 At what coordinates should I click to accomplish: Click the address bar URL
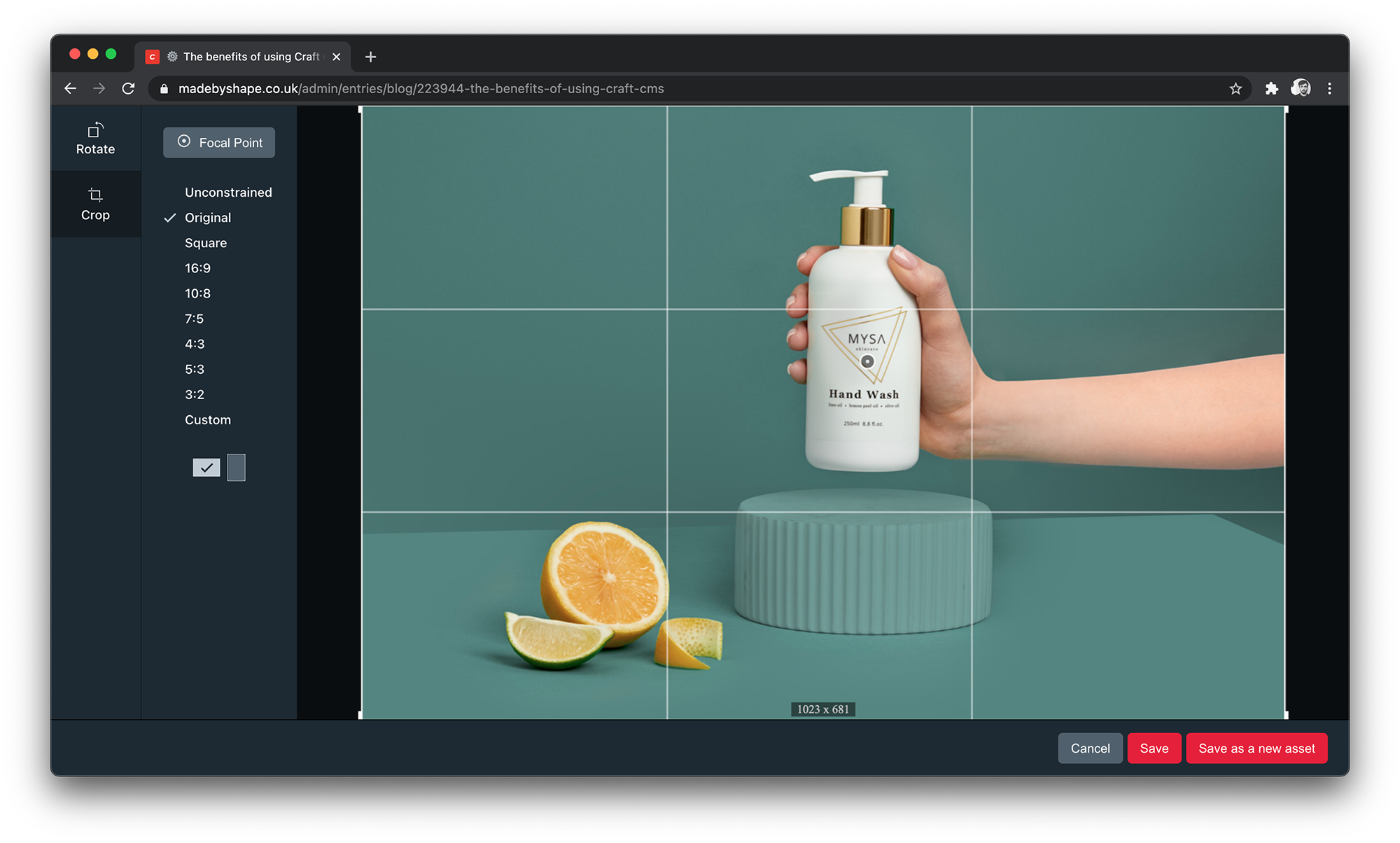420,89
